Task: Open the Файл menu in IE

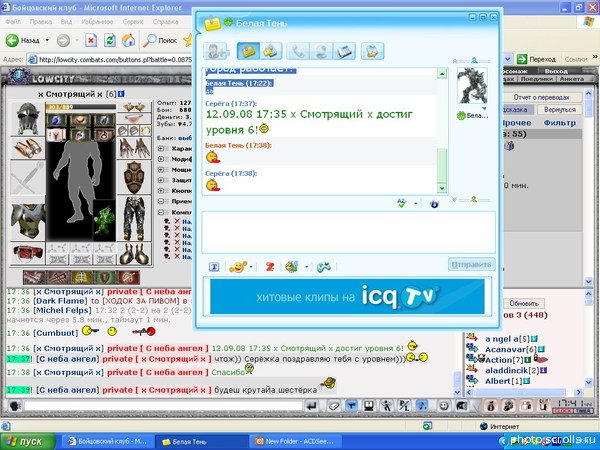Action: coord(13,22)
